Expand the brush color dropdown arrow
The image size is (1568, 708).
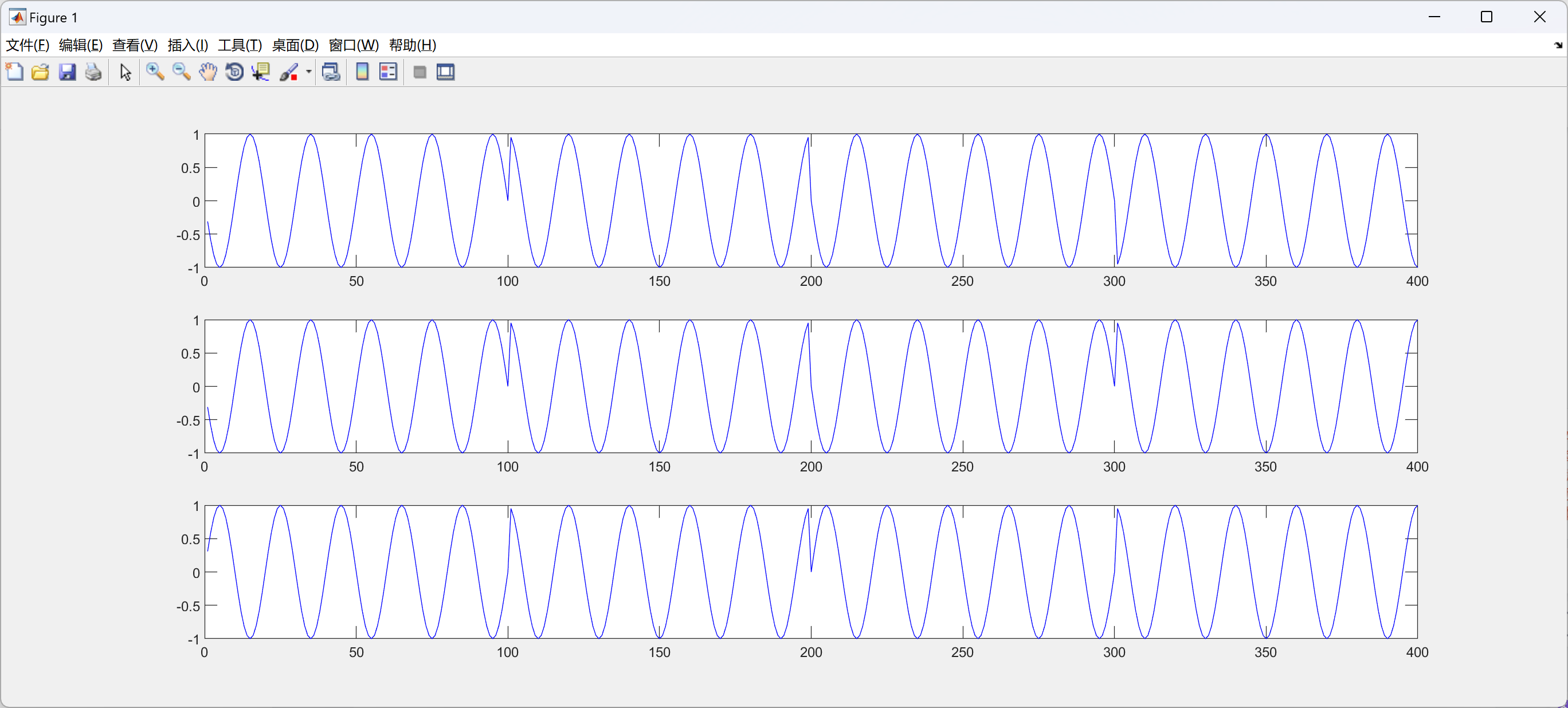pyautogui.click(x=308, y=72)
